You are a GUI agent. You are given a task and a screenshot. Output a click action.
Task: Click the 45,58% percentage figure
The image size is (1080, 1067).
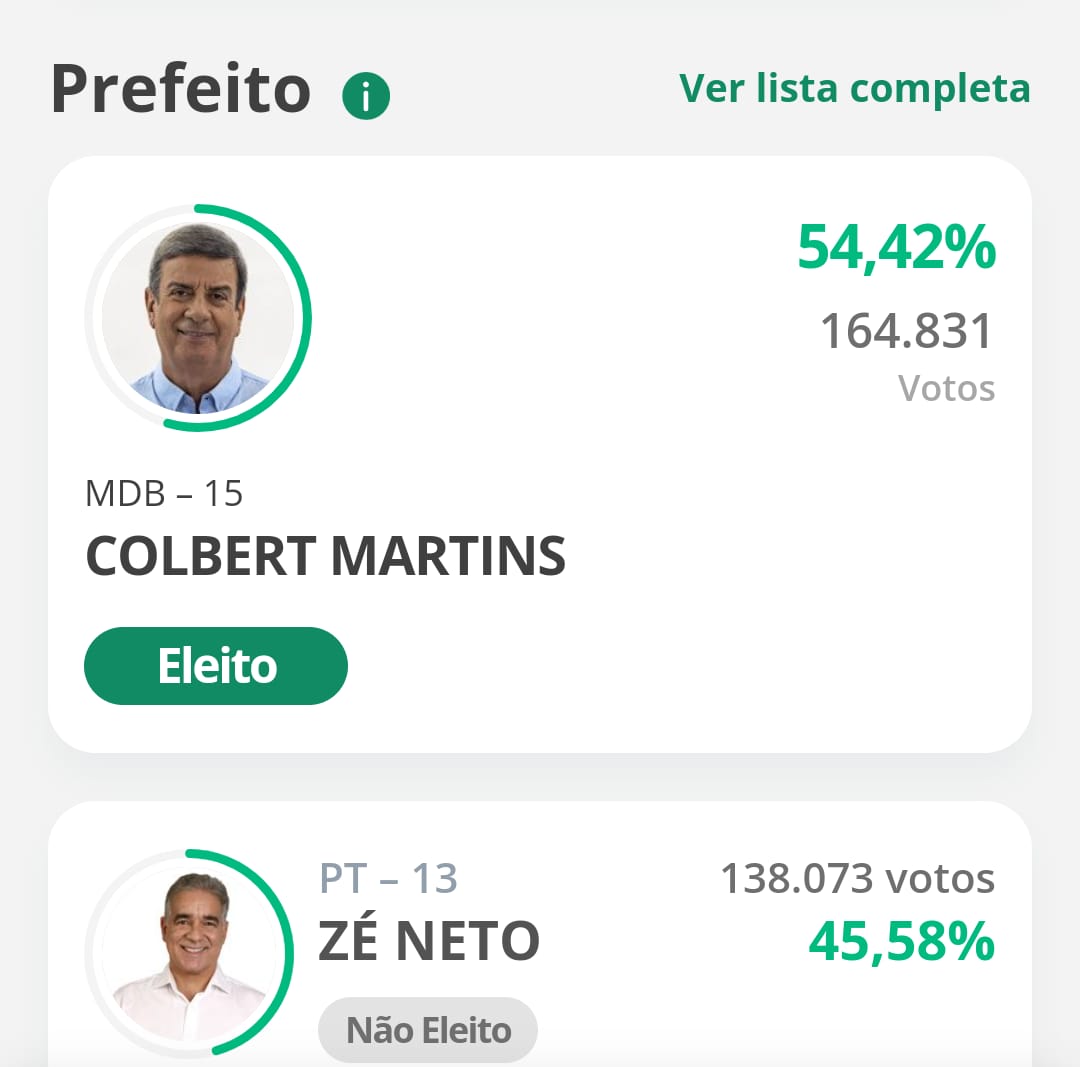coord(902,941)
